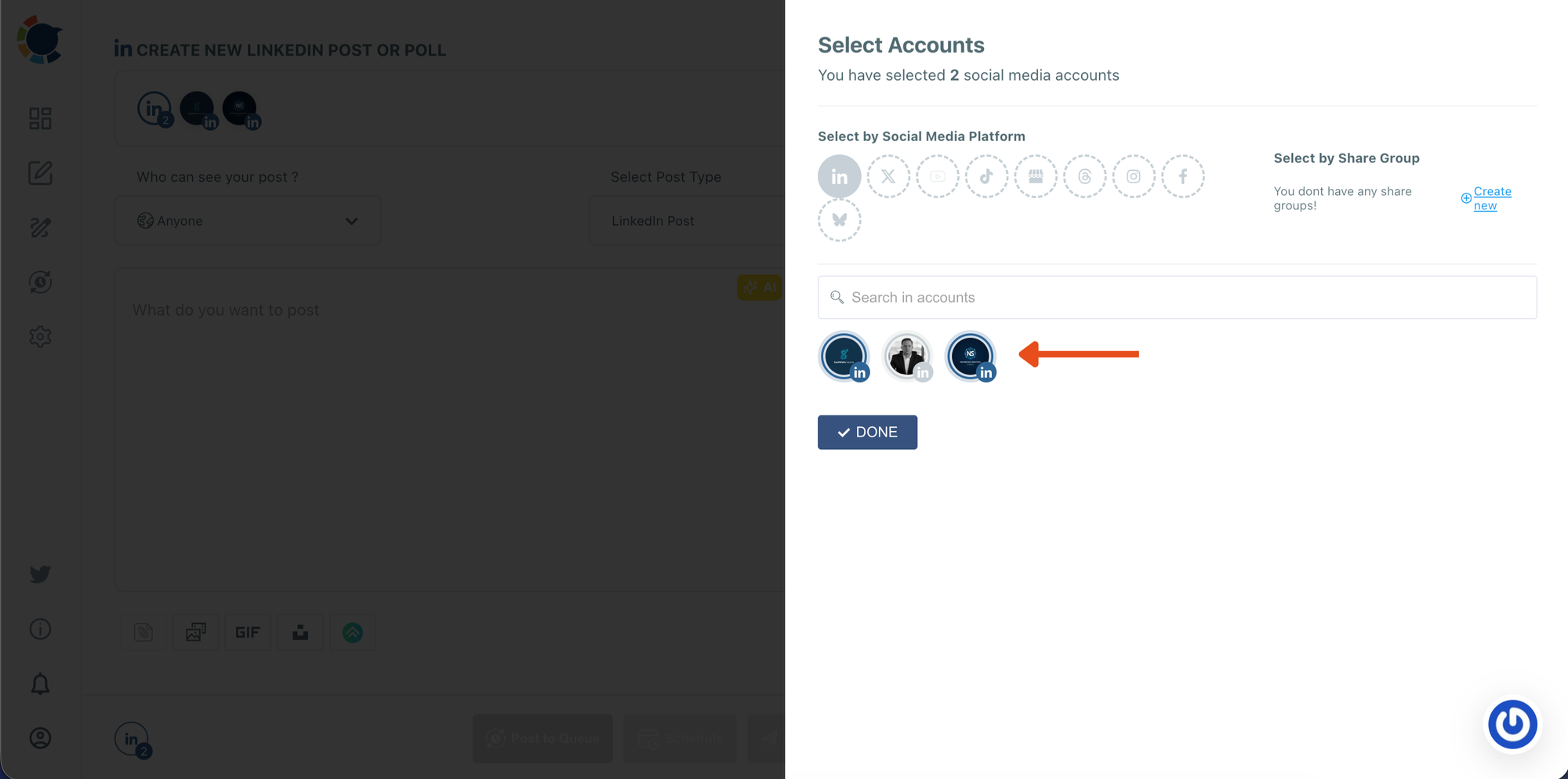
Task: Filter accounts by Bluesky butterfly icon
Action: (x=840, y=220)
